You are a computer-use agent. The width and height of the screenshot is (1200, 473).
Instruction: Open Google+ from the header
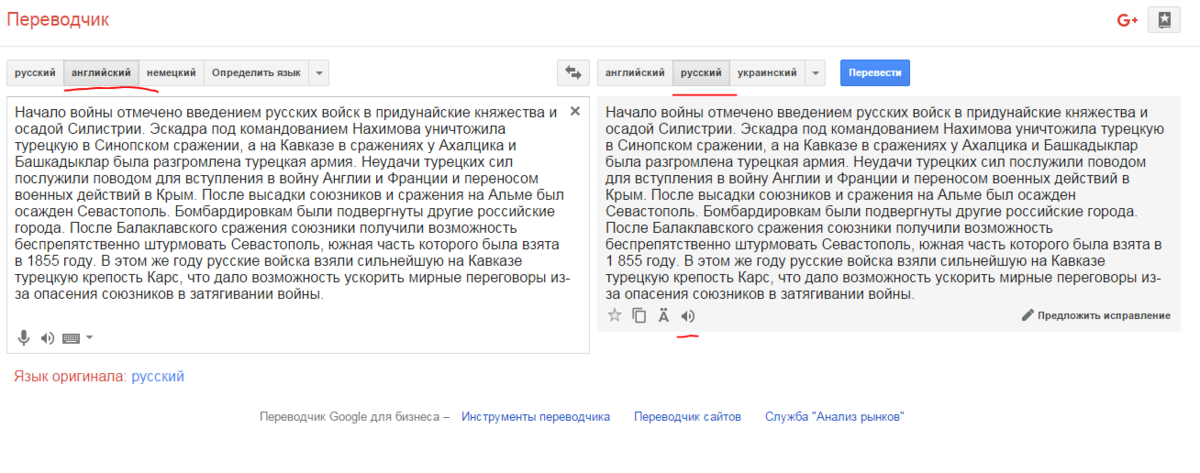pos(1128,20)
